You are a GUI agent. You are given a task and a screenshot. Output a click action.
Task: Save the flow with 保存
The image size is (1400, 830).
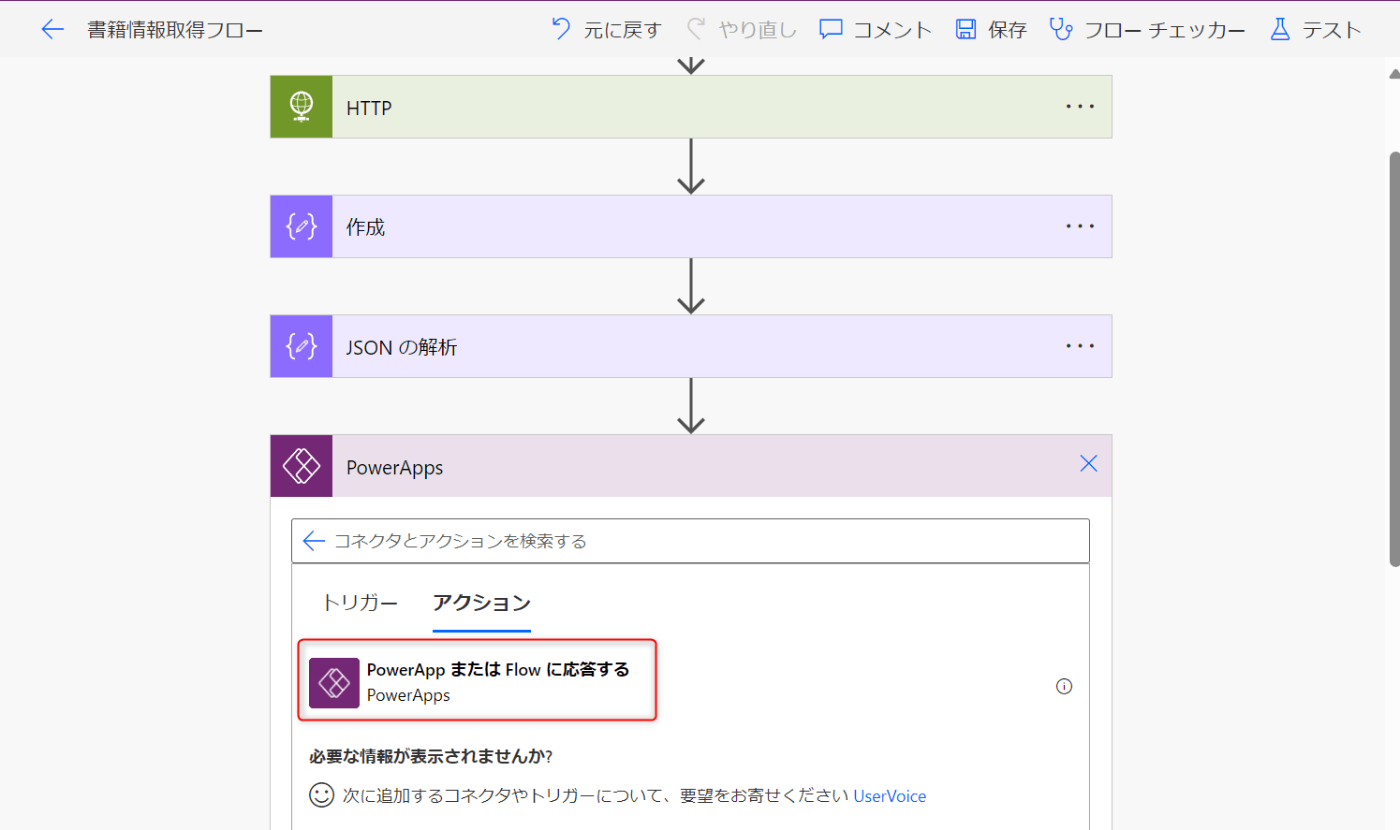pos(990,29)
